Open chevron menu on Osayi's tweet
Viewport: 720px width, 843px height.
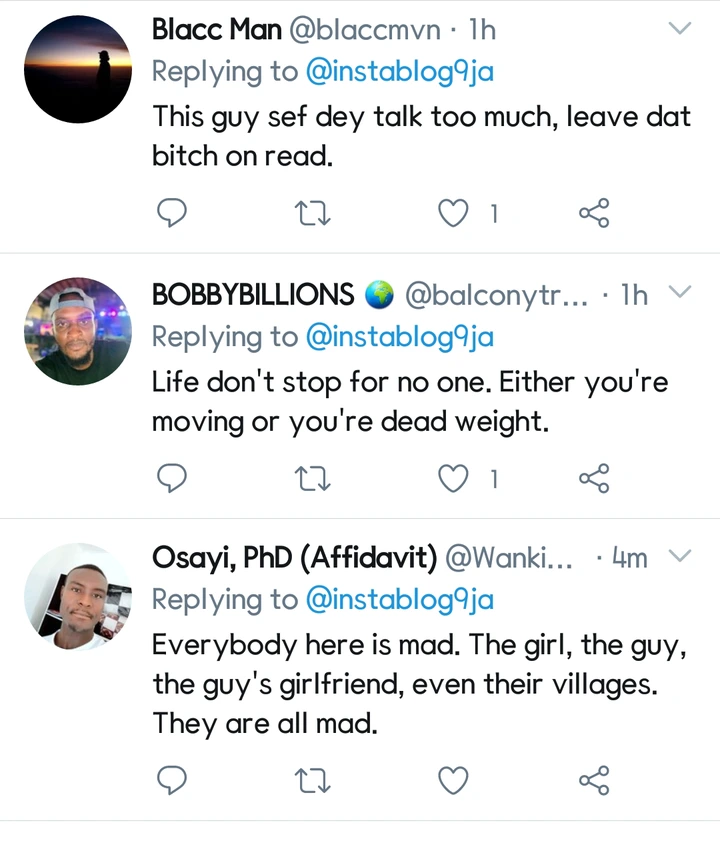[679, 556]
